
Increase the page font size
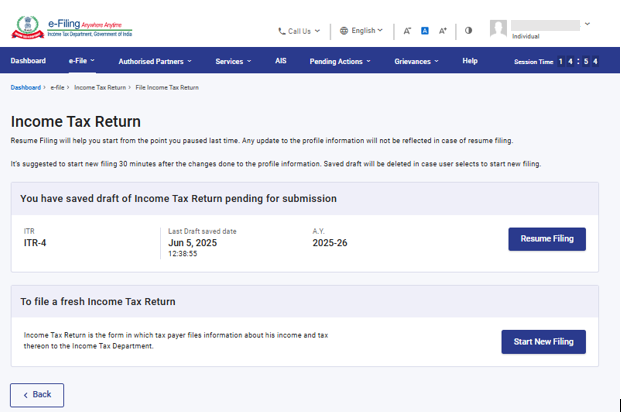coord(443,31)
